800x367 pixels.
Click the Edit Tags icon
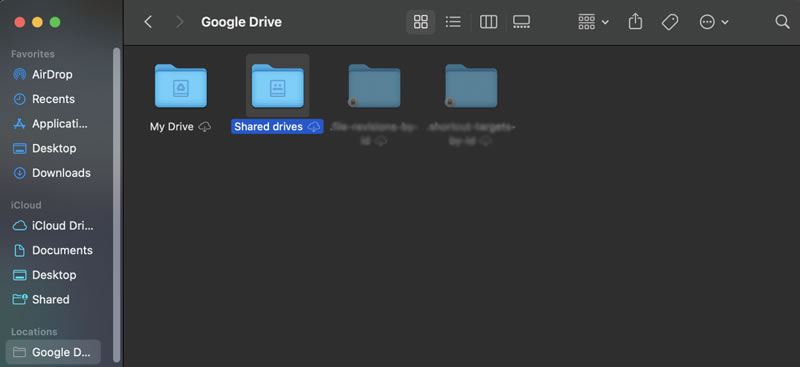[670, 22]
